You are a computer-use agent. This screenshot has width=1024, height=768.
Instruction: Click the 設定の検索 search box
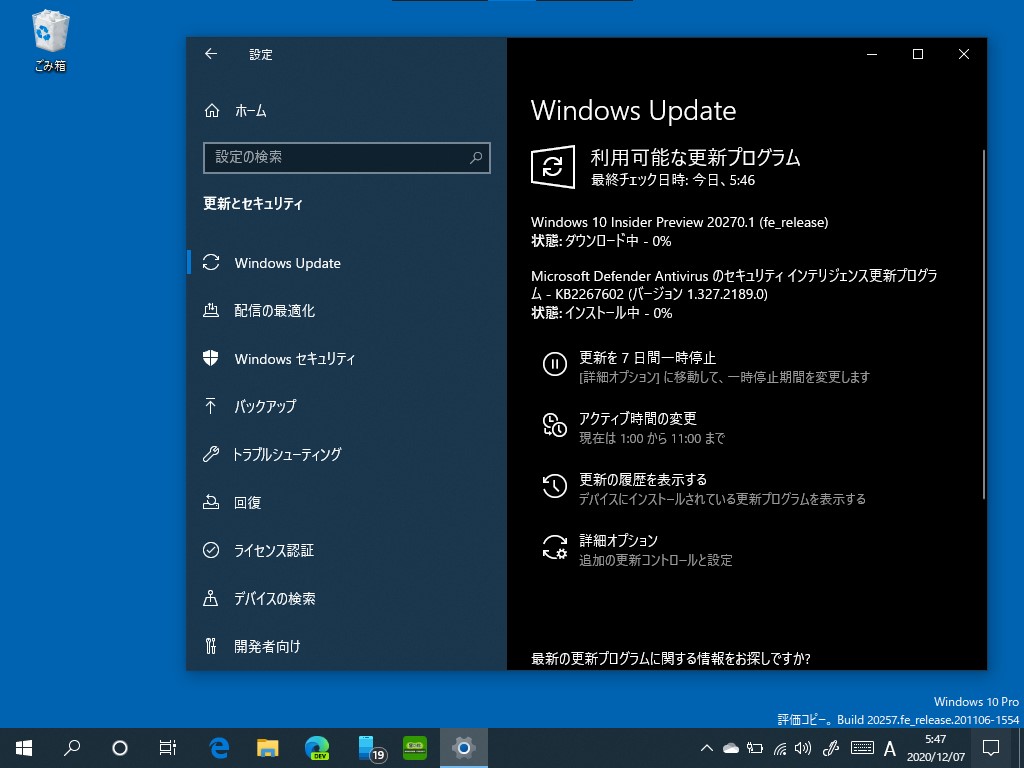347,158
